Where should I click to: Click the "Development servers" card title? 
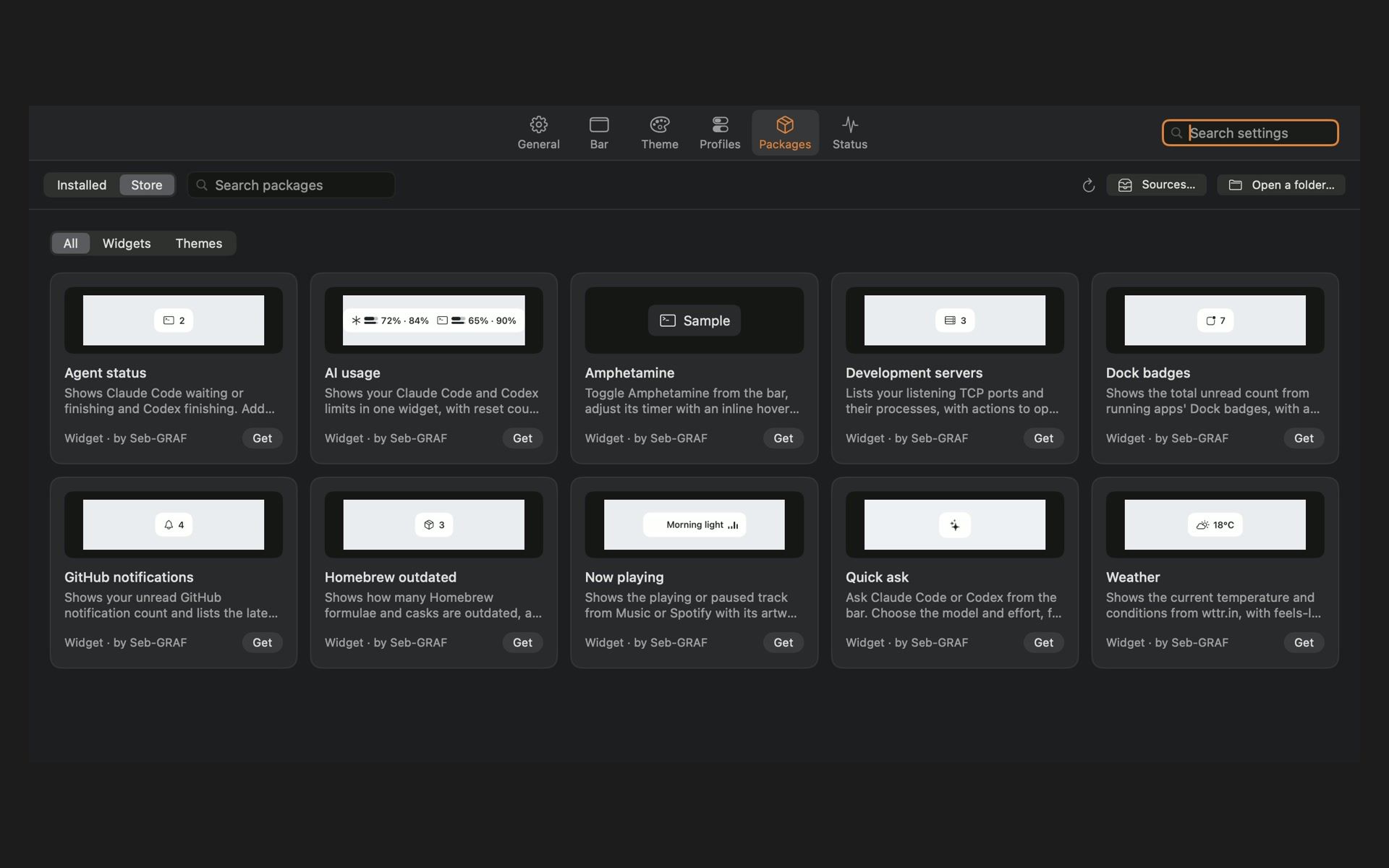(914, 373)
